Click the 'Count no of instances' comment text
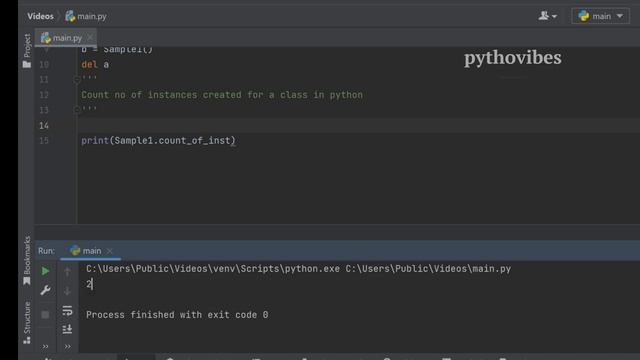640x360 pixels. tap(222, 95)
